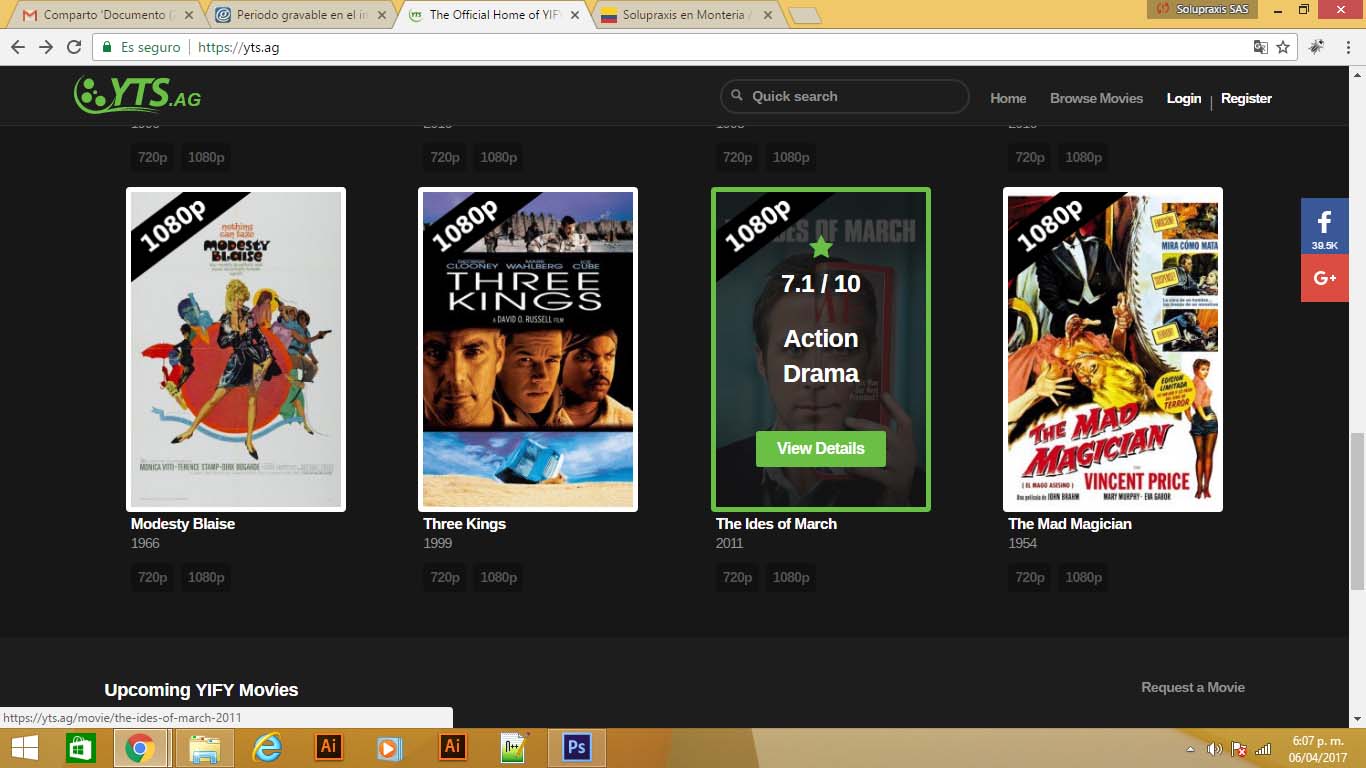Show hidden system tray icons arrow
The image size is (1366, 768).
click(1190, 749)
